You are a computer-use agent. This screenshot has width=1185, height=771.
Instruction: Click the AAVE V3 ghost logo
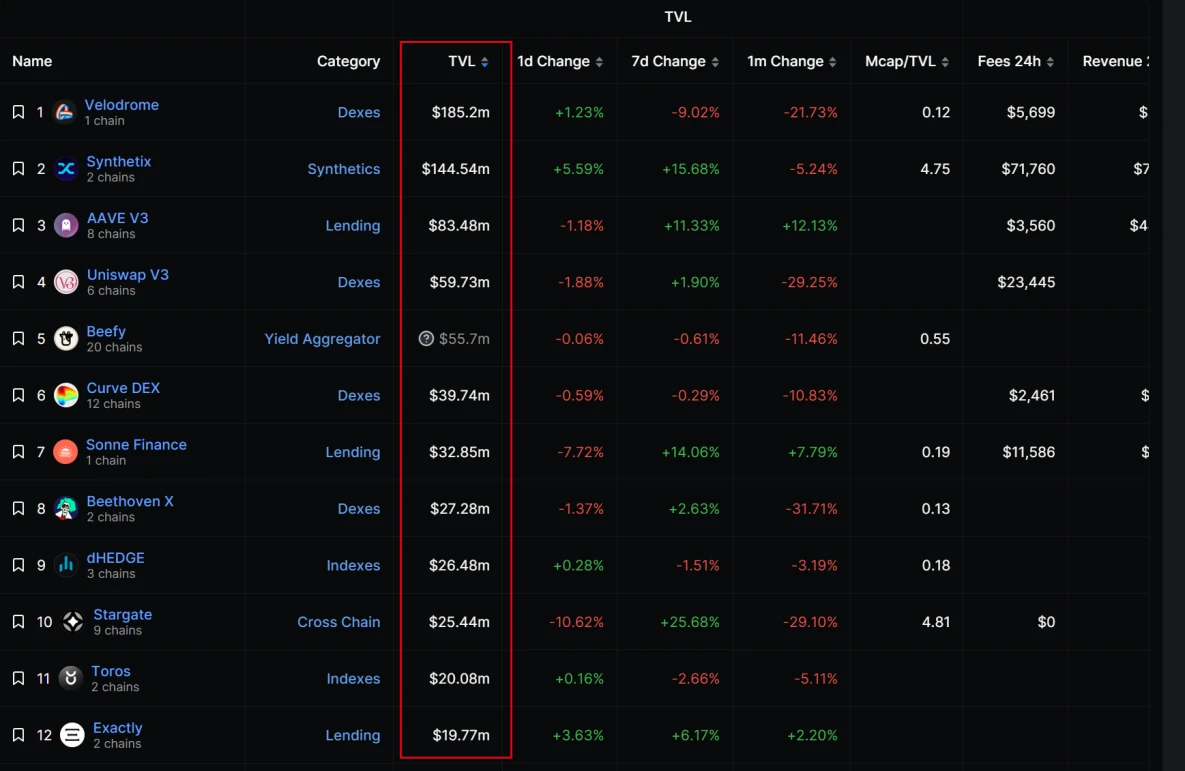(66, 225)
